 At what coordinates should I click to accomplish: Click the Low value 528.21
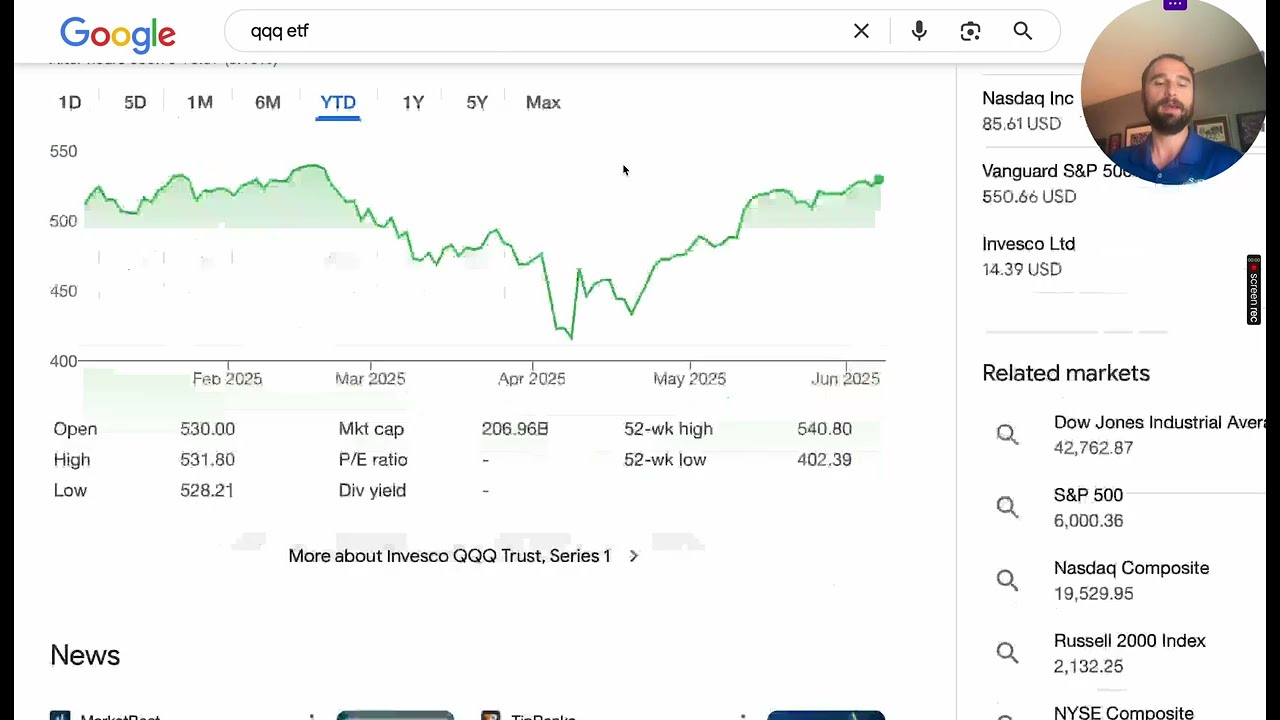click(206, 491)
